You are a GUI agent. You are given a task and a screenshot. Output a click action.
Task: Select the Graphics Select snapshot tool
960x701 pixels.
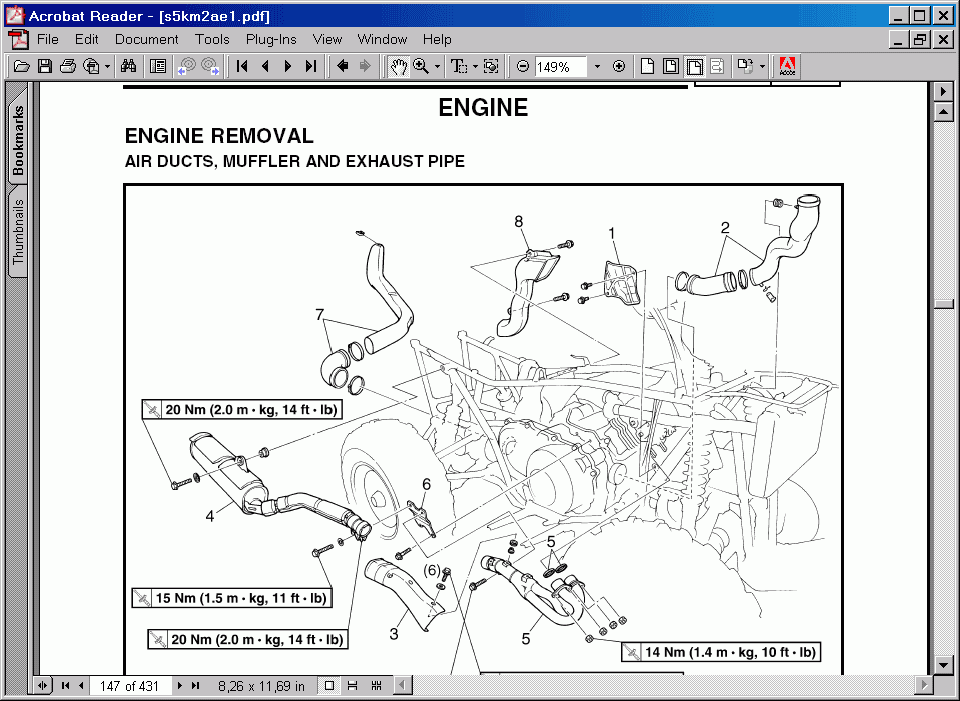[x=491, y=66]
